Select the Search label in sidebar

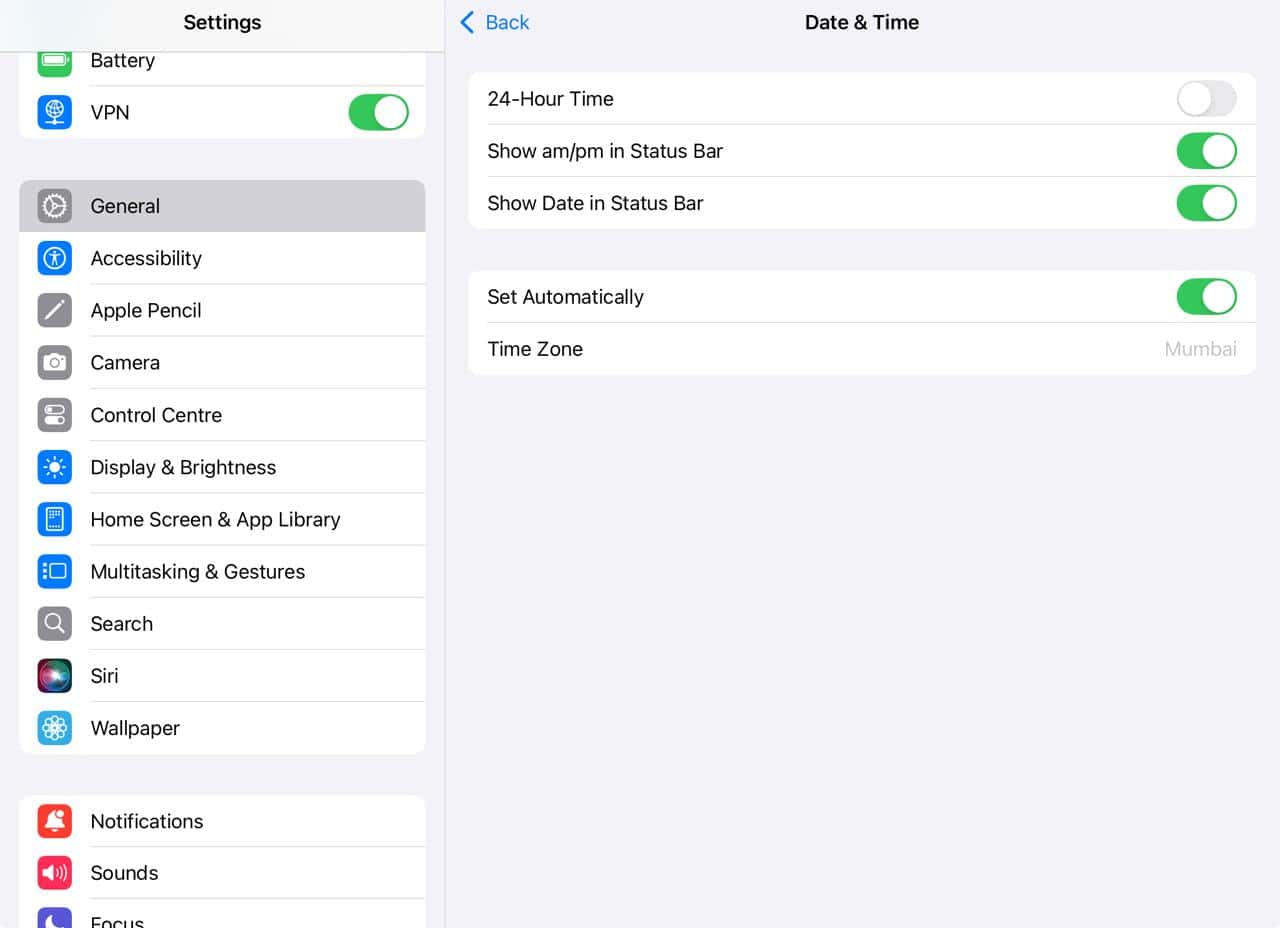click(x=121, y=624)
